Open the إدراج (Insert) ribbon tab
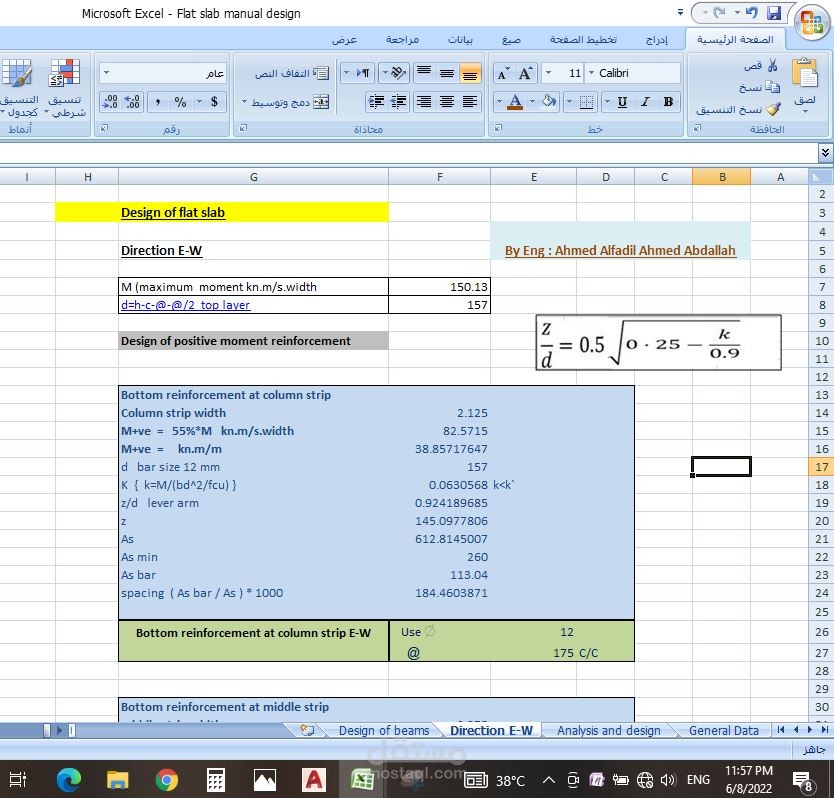 pyautogui.click(x=656, y=40)
